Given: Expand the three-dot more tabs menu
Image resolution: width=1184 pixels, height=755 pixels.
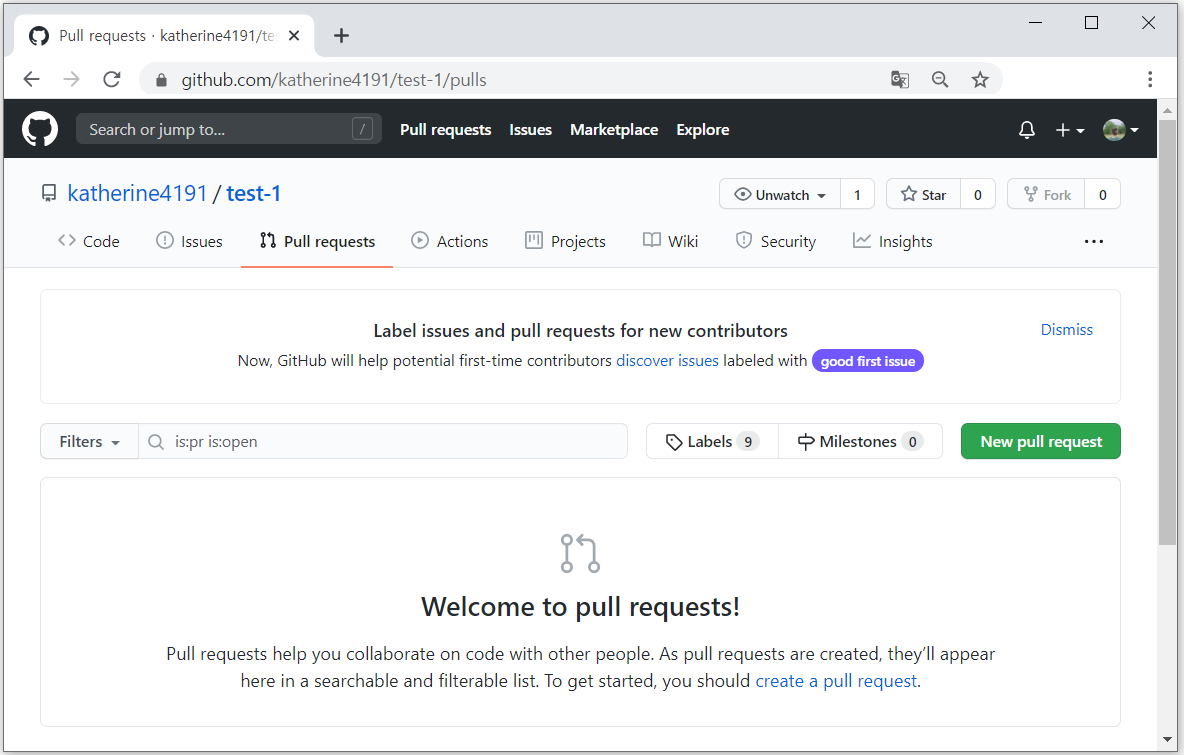Looking at the screenshot, I should coord(1093,242).
